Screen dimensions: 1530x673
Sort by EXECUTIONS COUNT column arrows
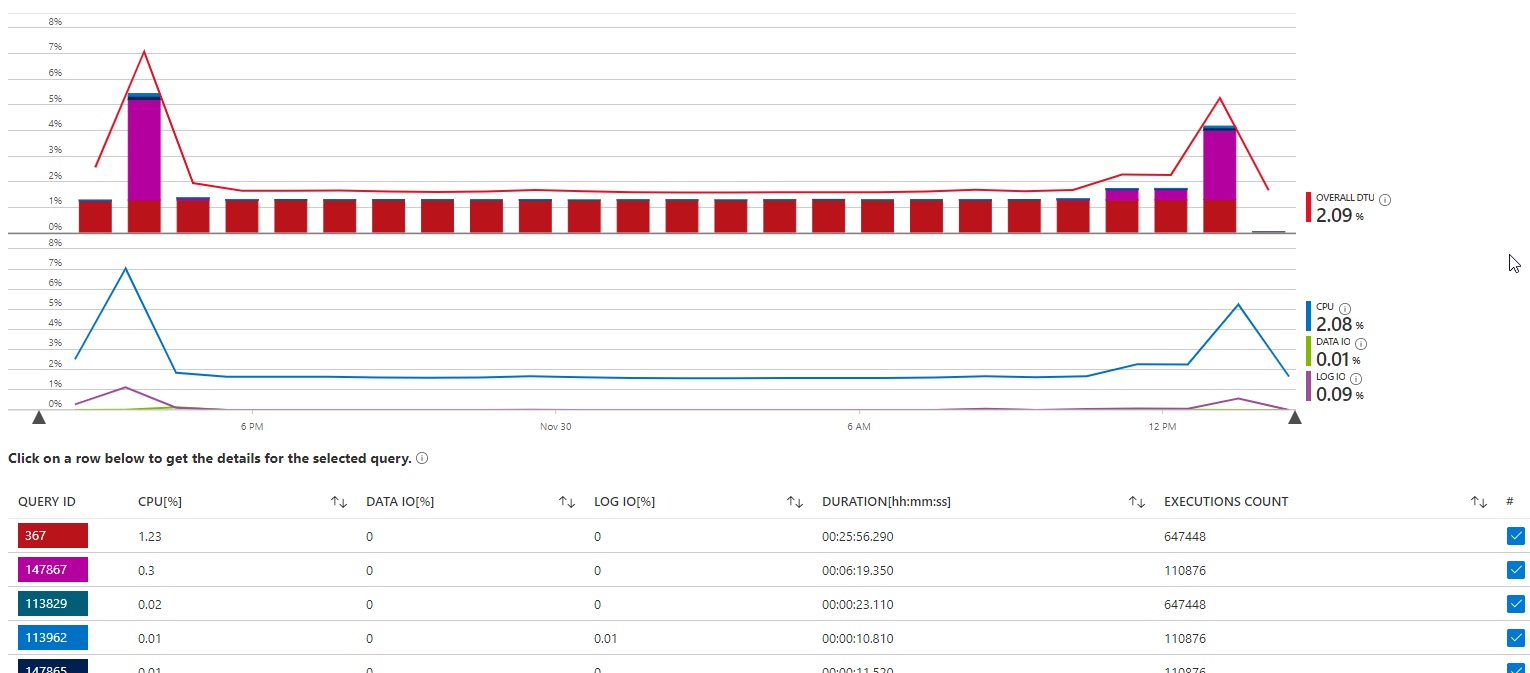point(1479,502)
